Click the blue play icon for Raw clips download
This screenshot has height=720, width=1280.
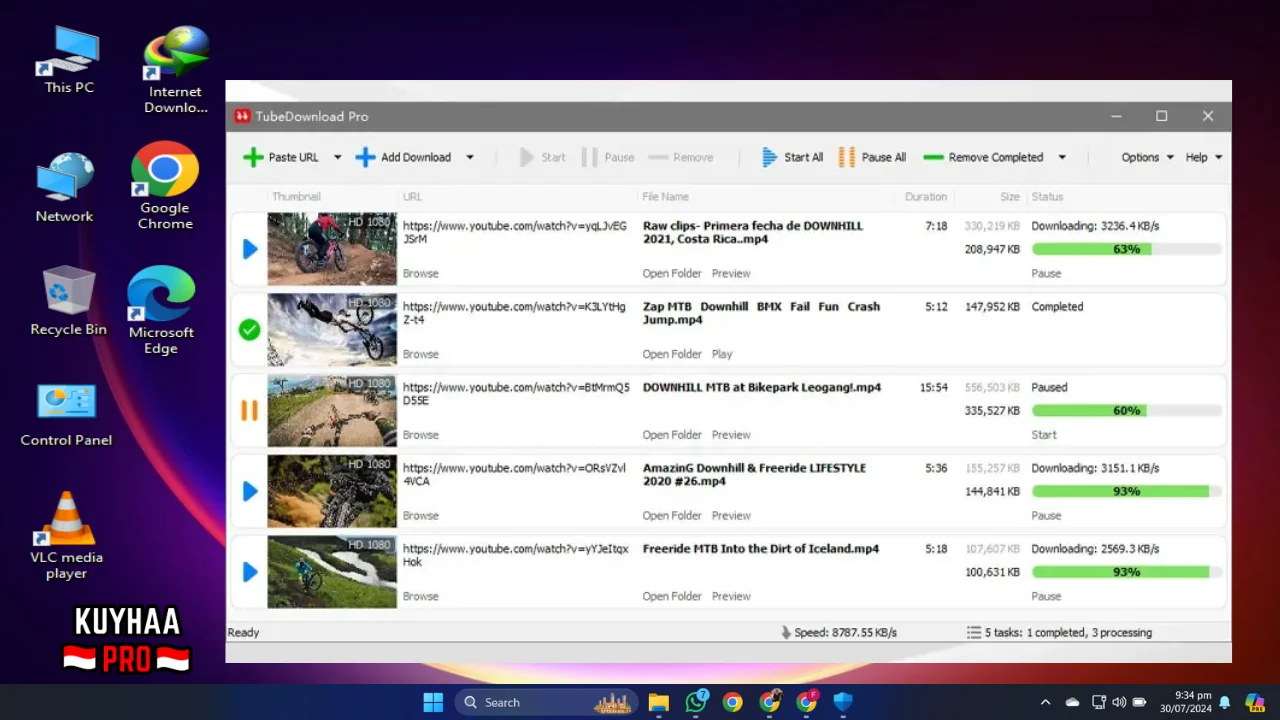250,249
